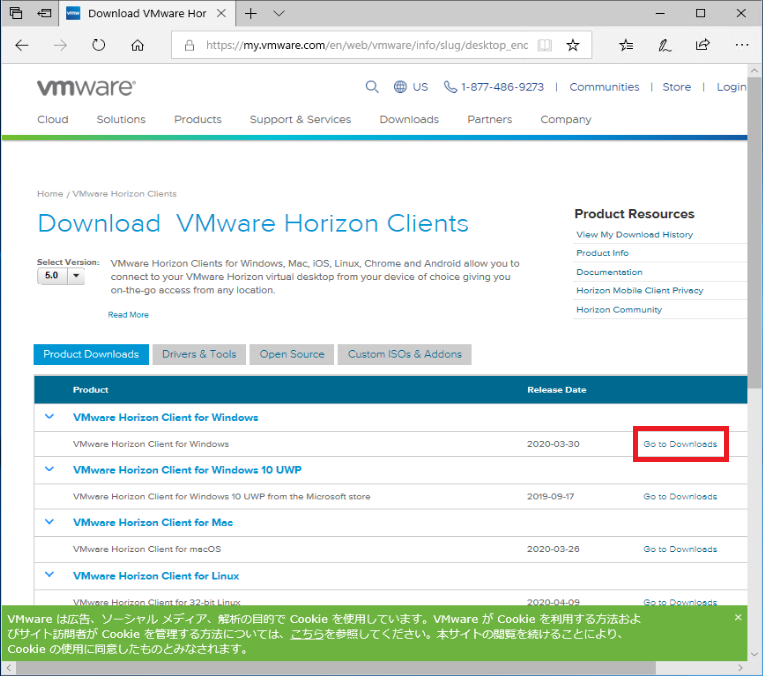Click release date 2020-03-30 cell

[553, 444]
